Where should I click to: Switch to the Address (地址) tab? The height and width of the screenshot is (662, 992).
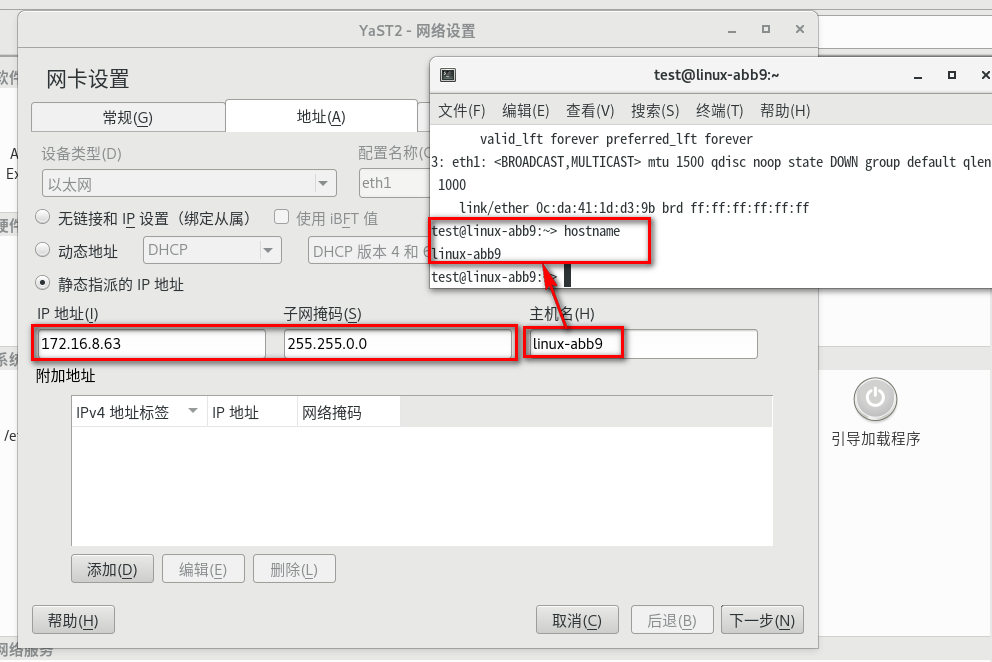click(321, 116)
